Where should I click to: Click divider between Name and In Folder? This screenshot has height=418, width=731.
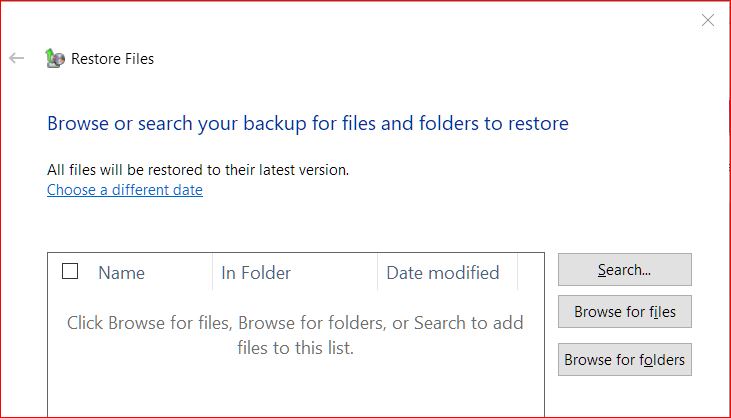click(x=212, y=272)
